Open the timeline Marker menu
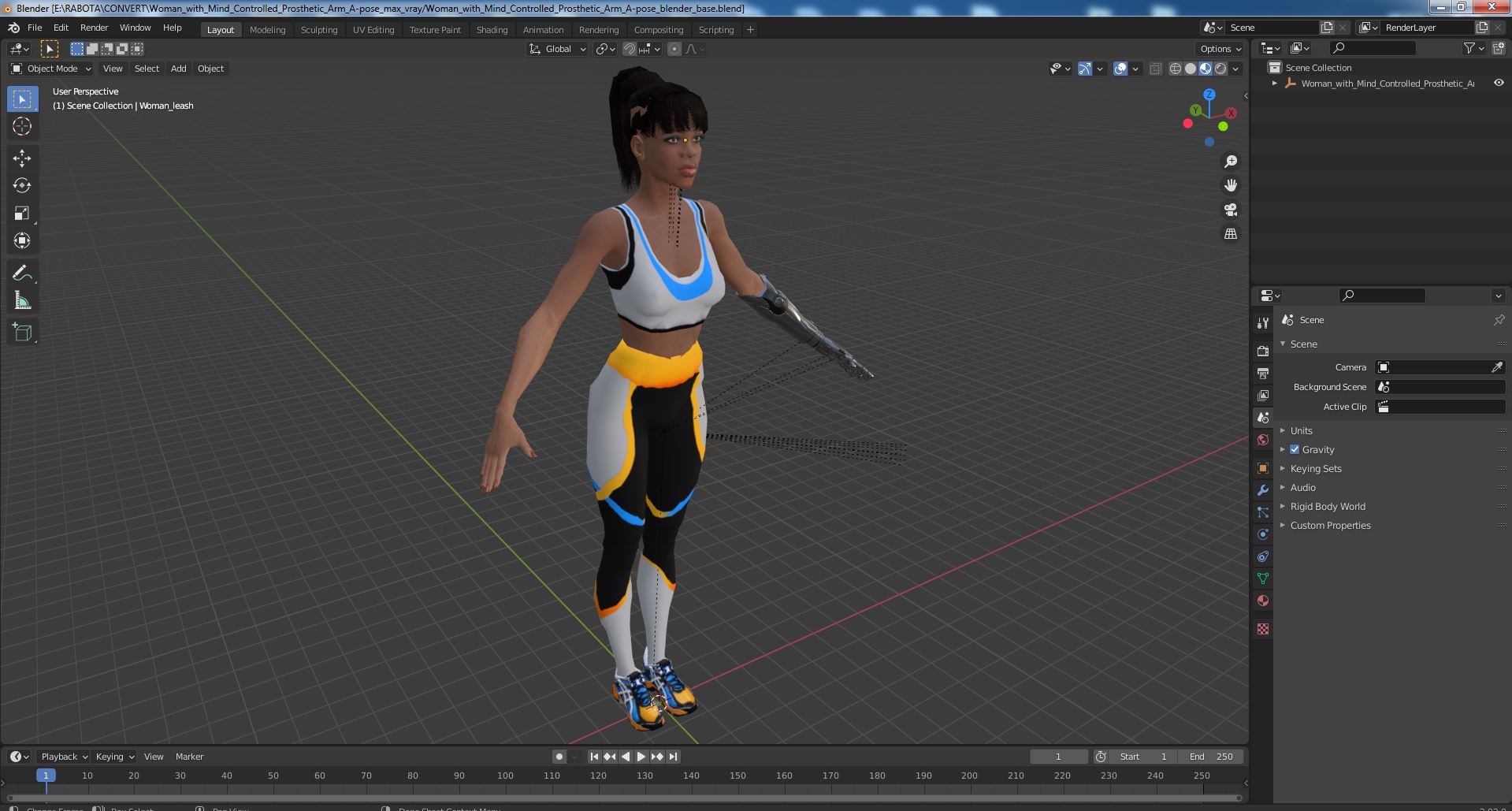The image size is (1512, 811). 189,757
